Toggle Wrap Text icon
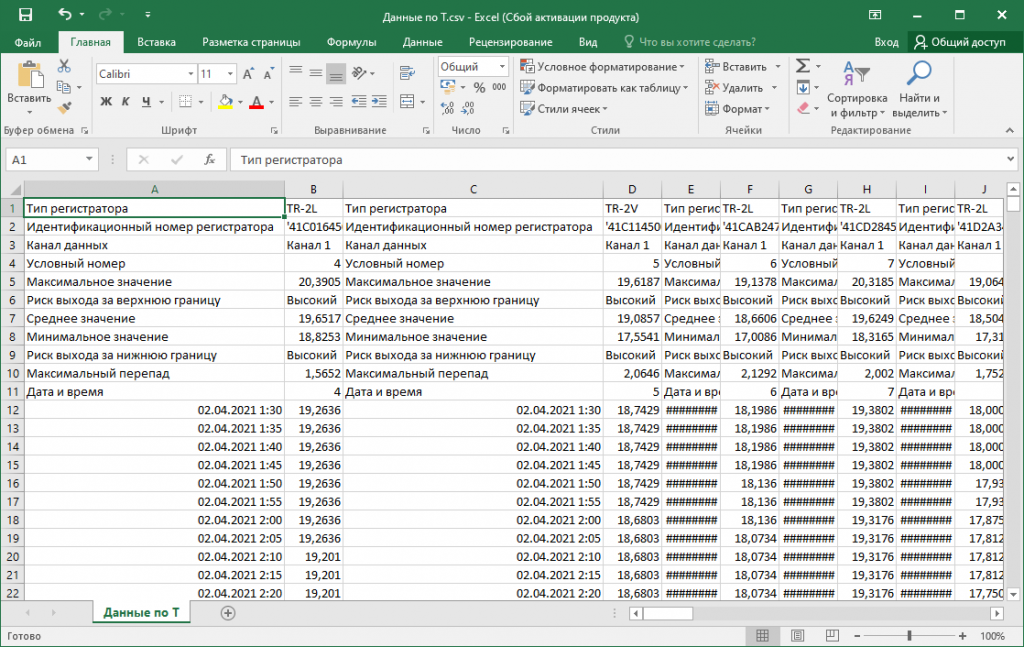Viewport: 1024px width, 647px height. click(408, 72)
